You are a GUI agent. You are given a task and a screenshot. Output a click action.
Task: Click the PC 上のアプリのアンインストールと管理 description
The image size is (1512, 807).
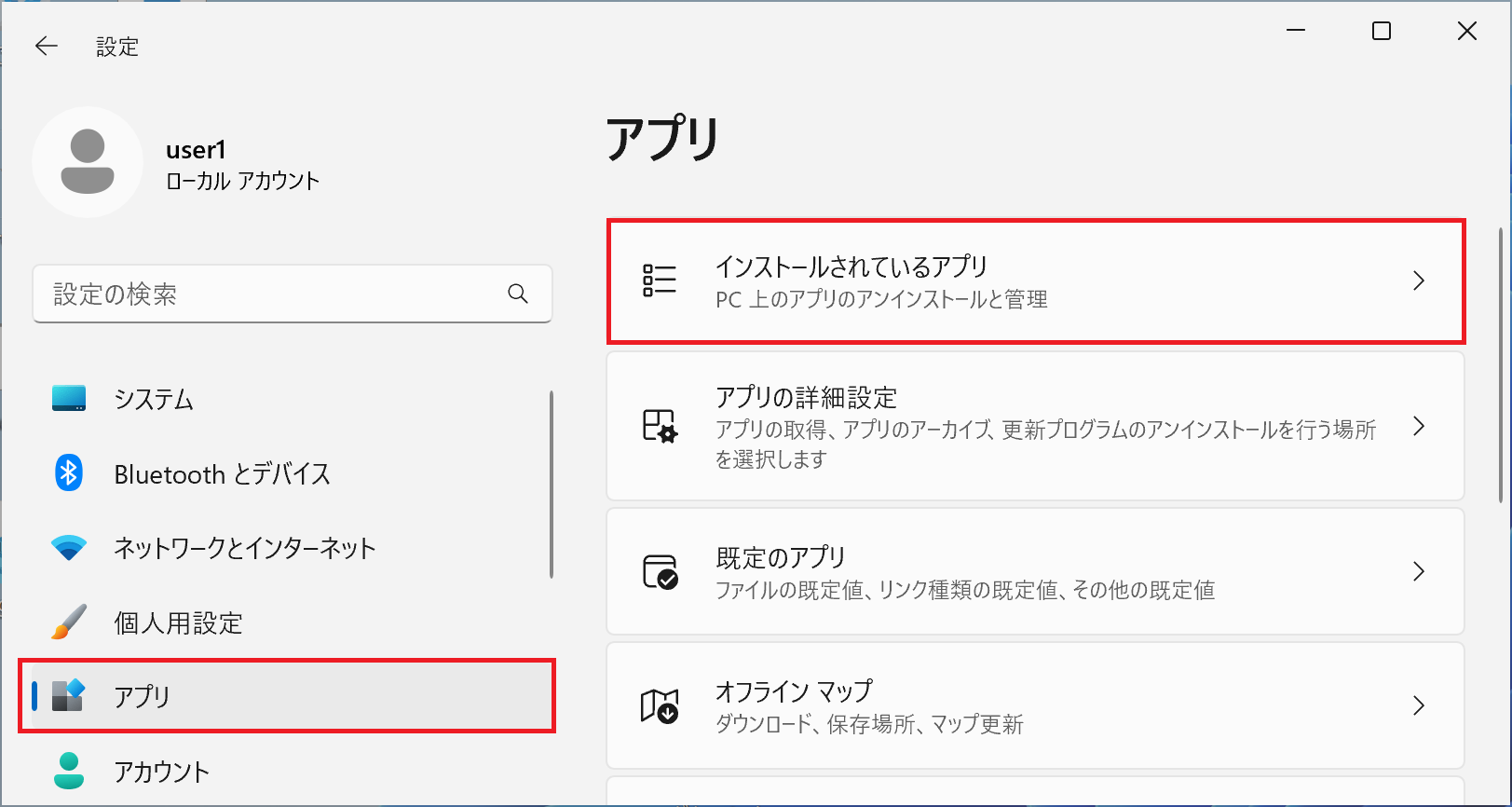pos(881,299)
